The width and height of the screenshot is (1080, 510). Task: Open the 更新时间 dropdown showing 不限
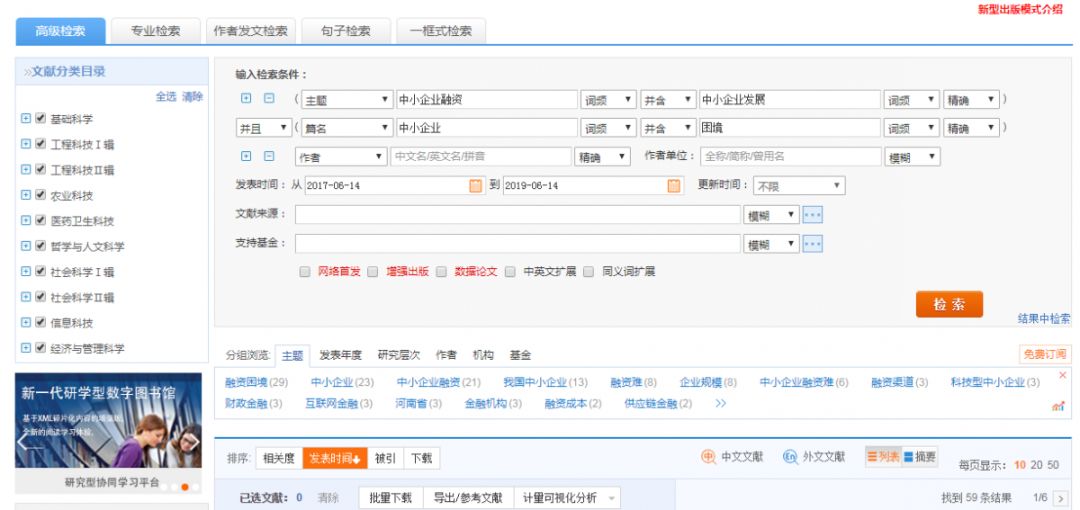click(x=799, y=185)
